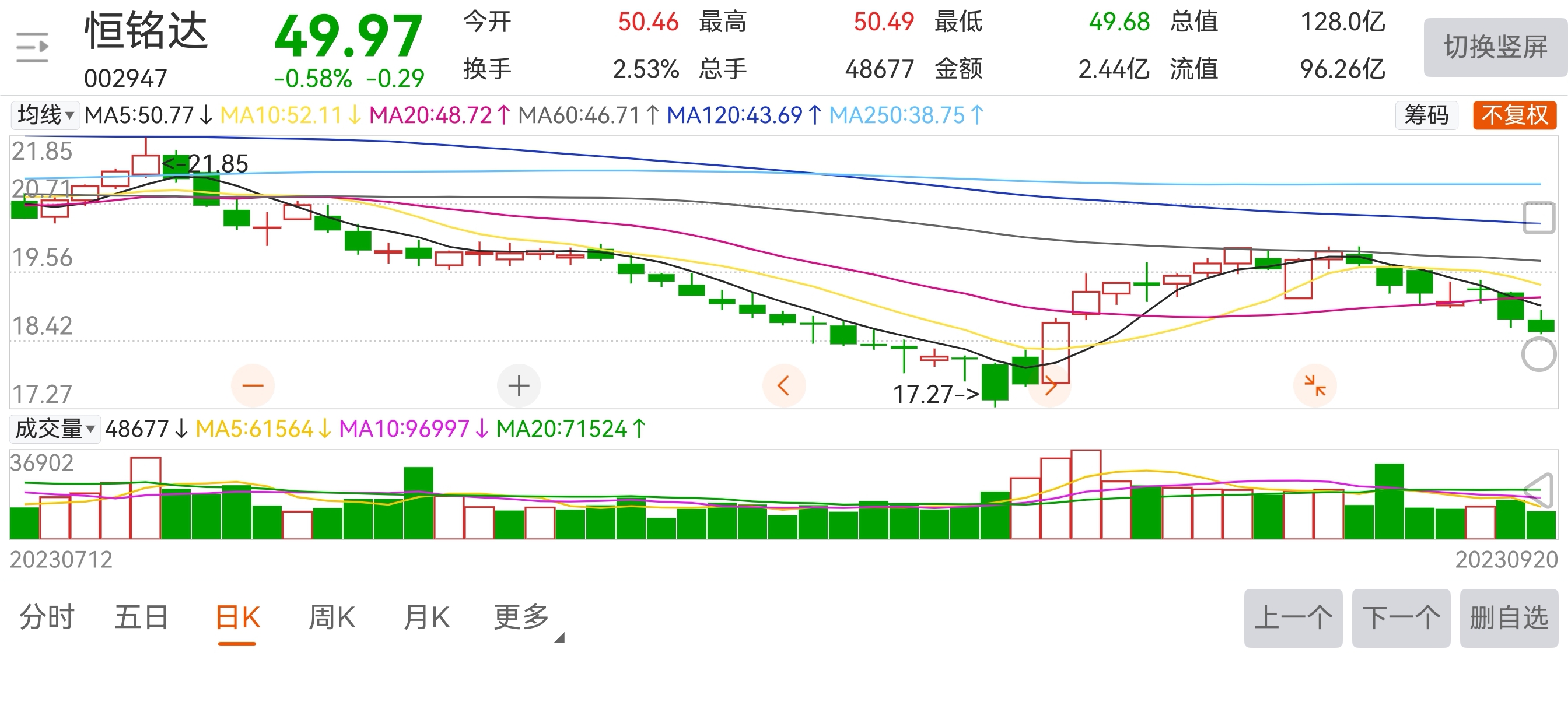Viewport: 1568px width, 709px height.
Task: Switch to the 周K tab
Action: [332, 617]
